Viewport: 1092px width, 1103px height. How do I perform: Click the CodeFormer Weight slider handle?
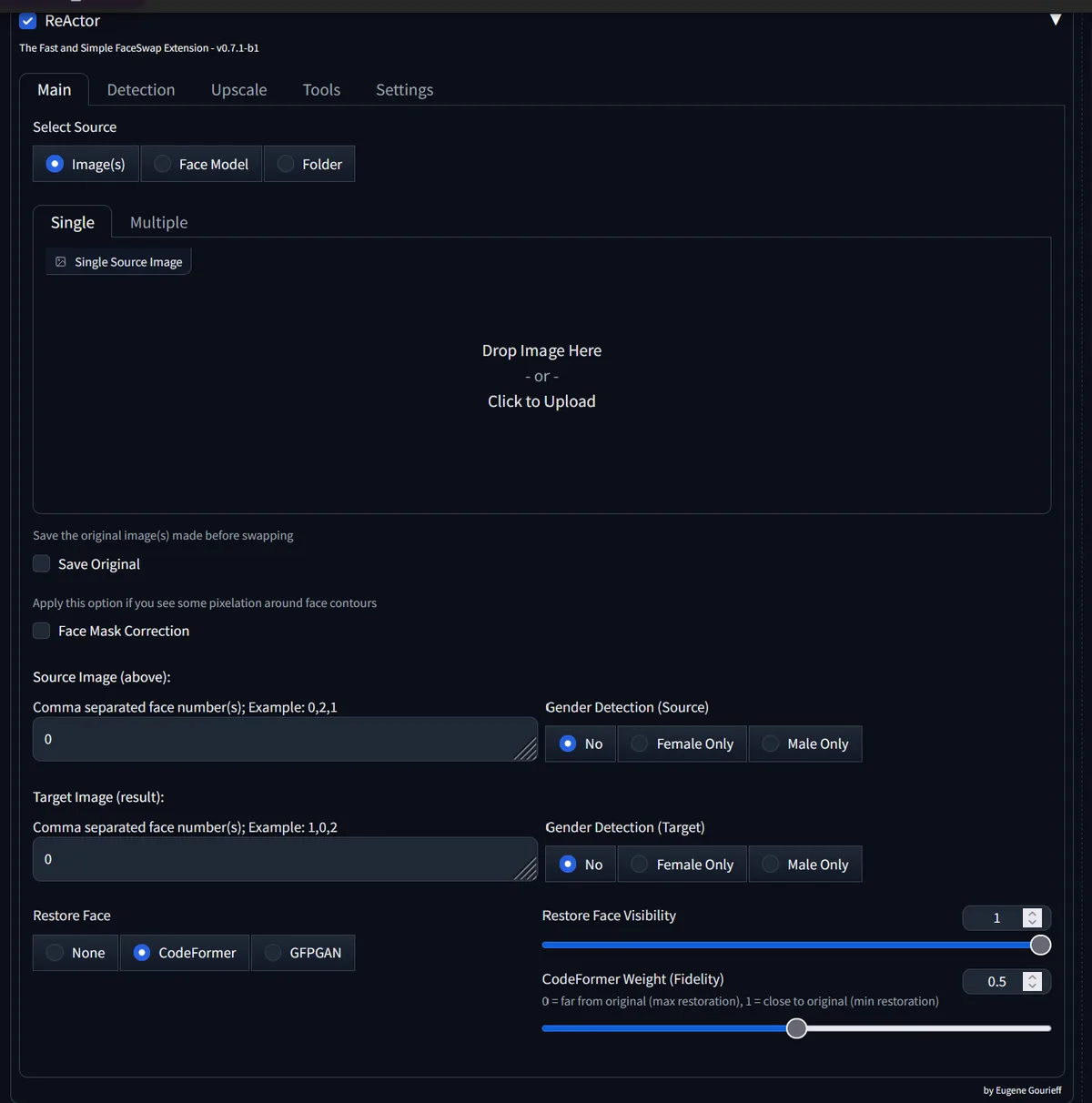[x=796, y=1028]
